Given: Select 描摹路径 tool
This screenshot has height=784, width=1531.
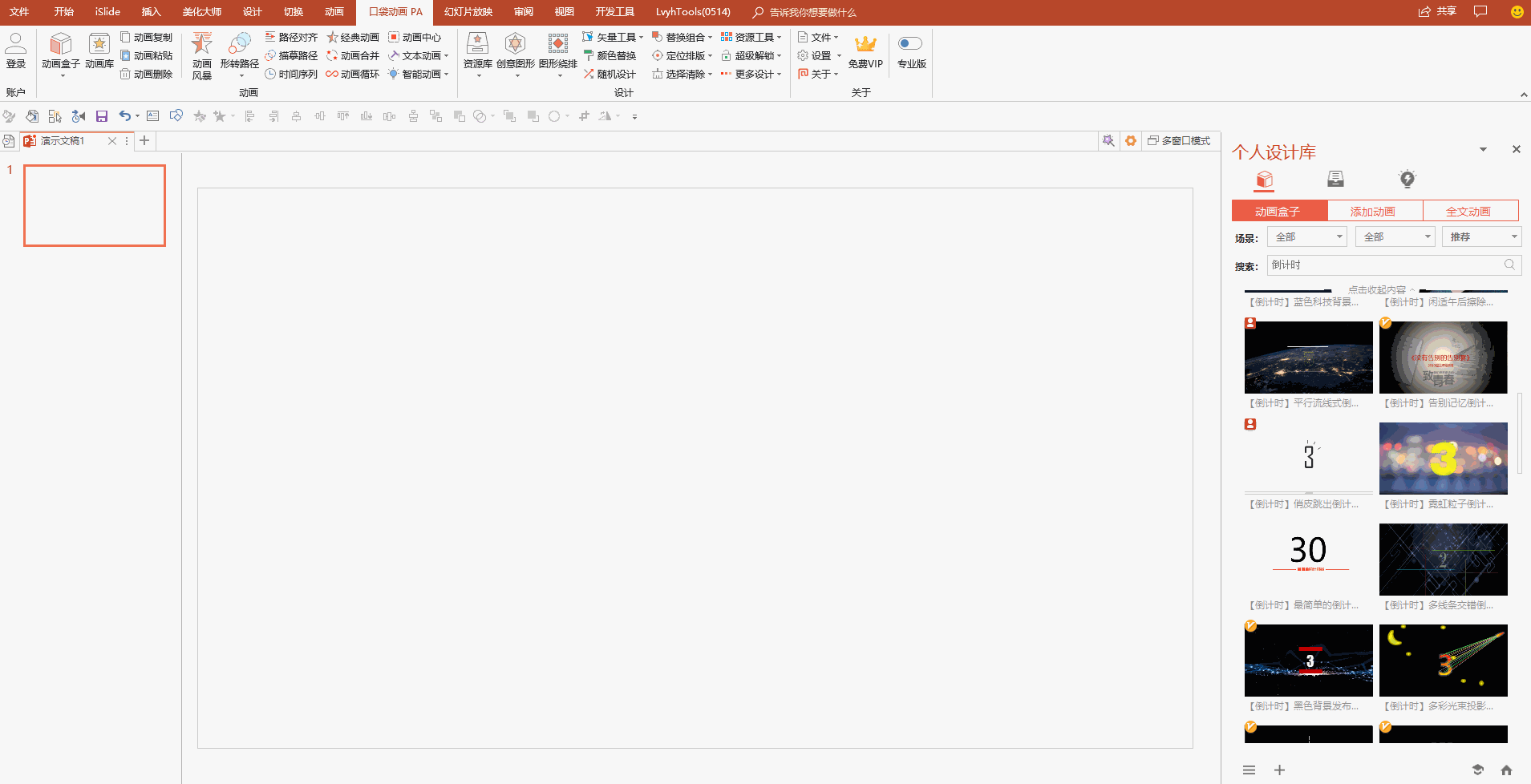Looking at the screenshot, I should pos(291,55).
